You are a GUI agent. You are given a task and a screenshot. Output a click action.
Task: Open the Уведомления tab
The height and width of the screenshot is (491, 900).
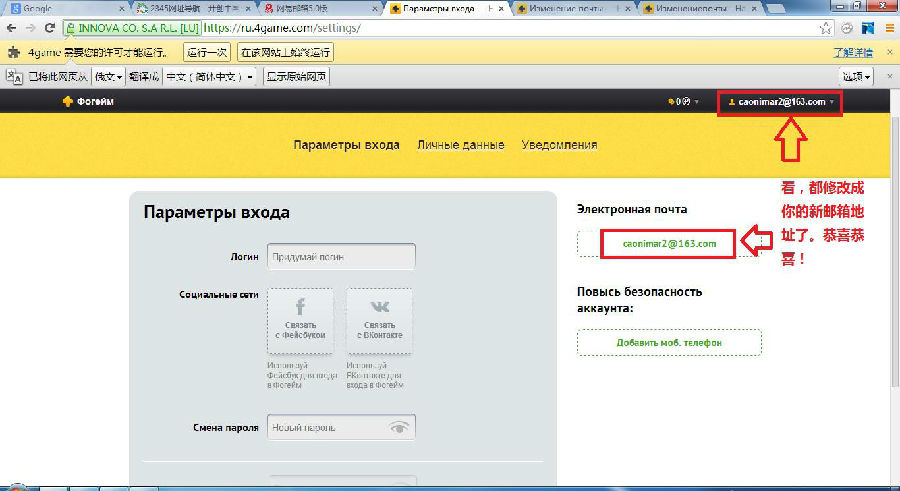click(x=559, y=145)
